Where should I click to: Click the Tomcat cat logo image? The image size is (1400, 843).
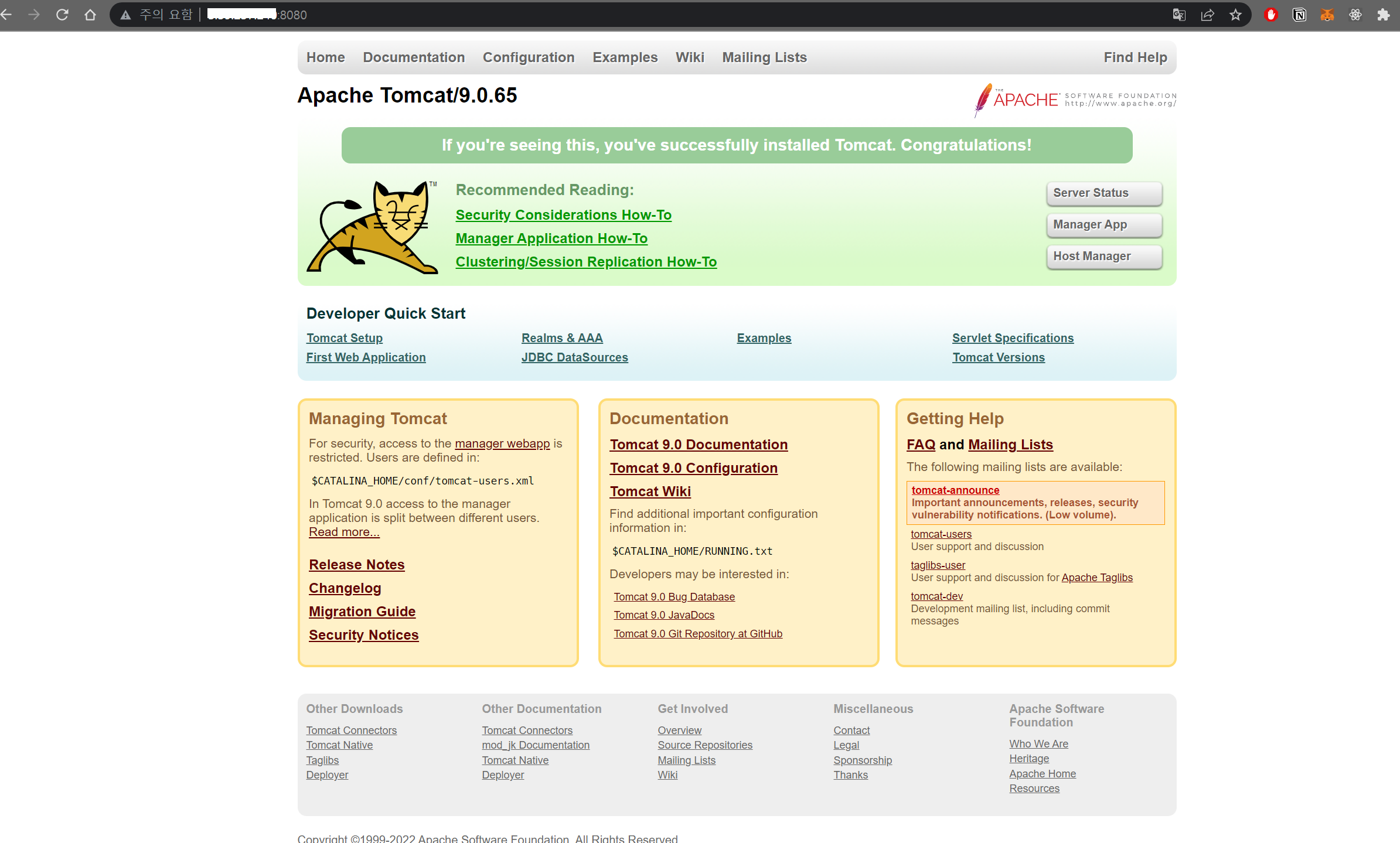tap(372, 227)
